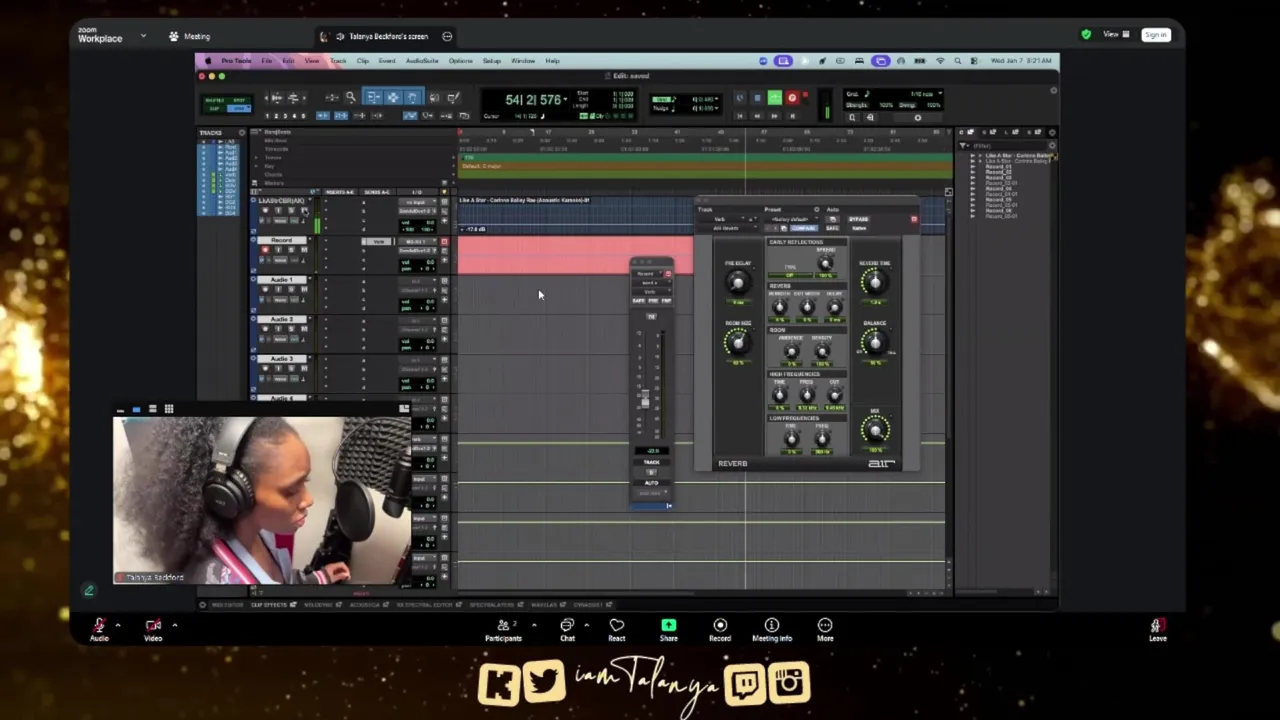Click the Go to End transport button
Viewport: 1280px width, 720px height.
[792, 116]
